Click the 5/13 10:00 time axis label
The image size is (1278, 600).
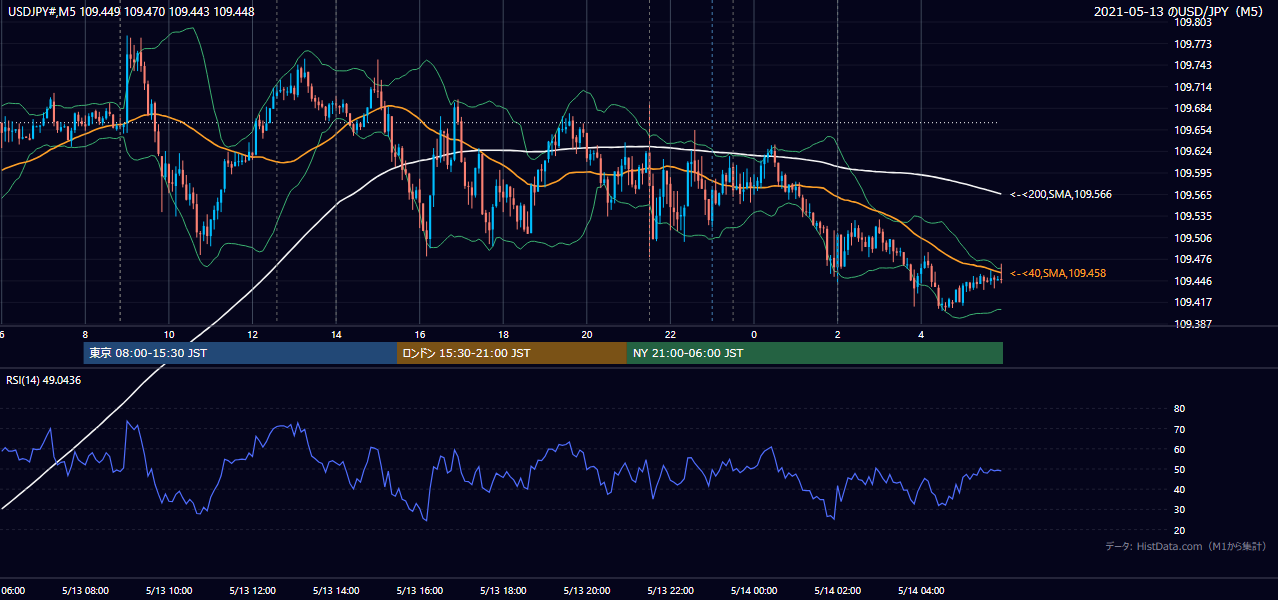pos(168,590)
